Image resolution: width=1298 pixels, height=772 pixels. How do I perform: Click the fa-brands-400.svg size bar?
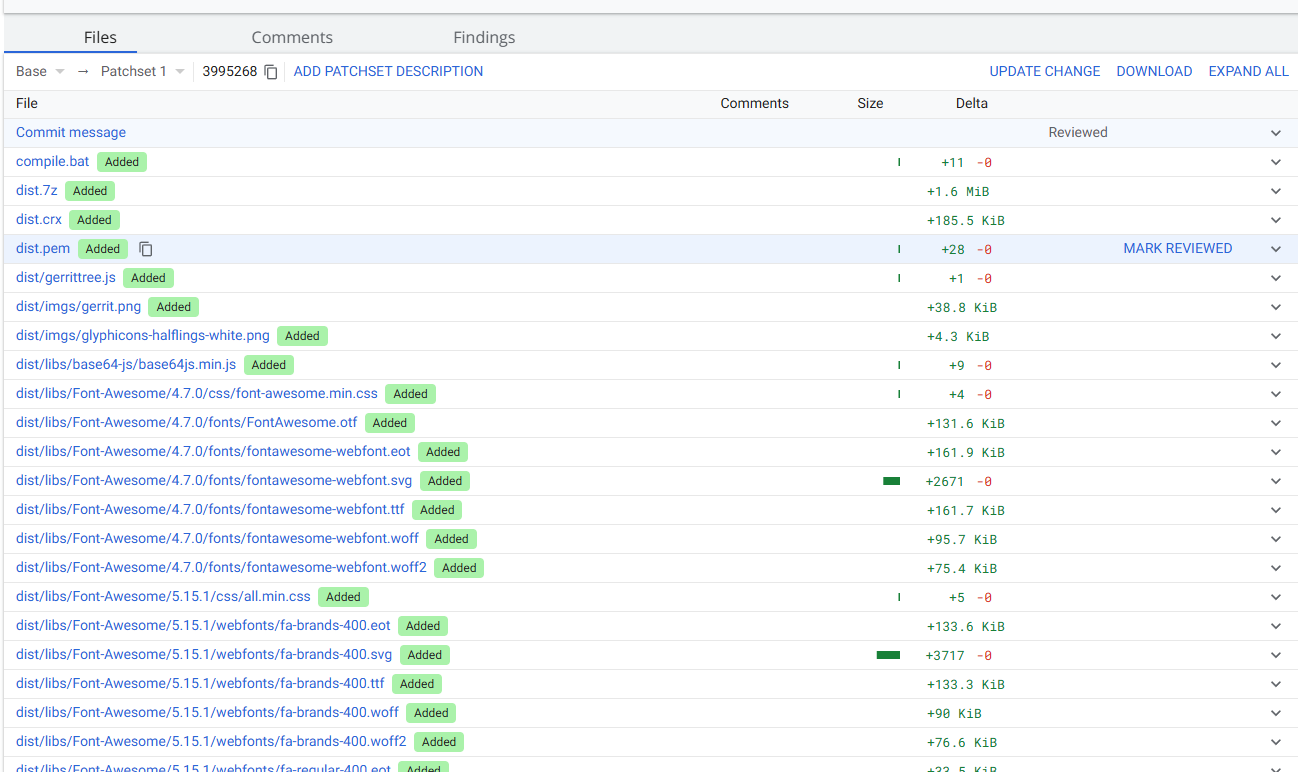pos(888,655)
